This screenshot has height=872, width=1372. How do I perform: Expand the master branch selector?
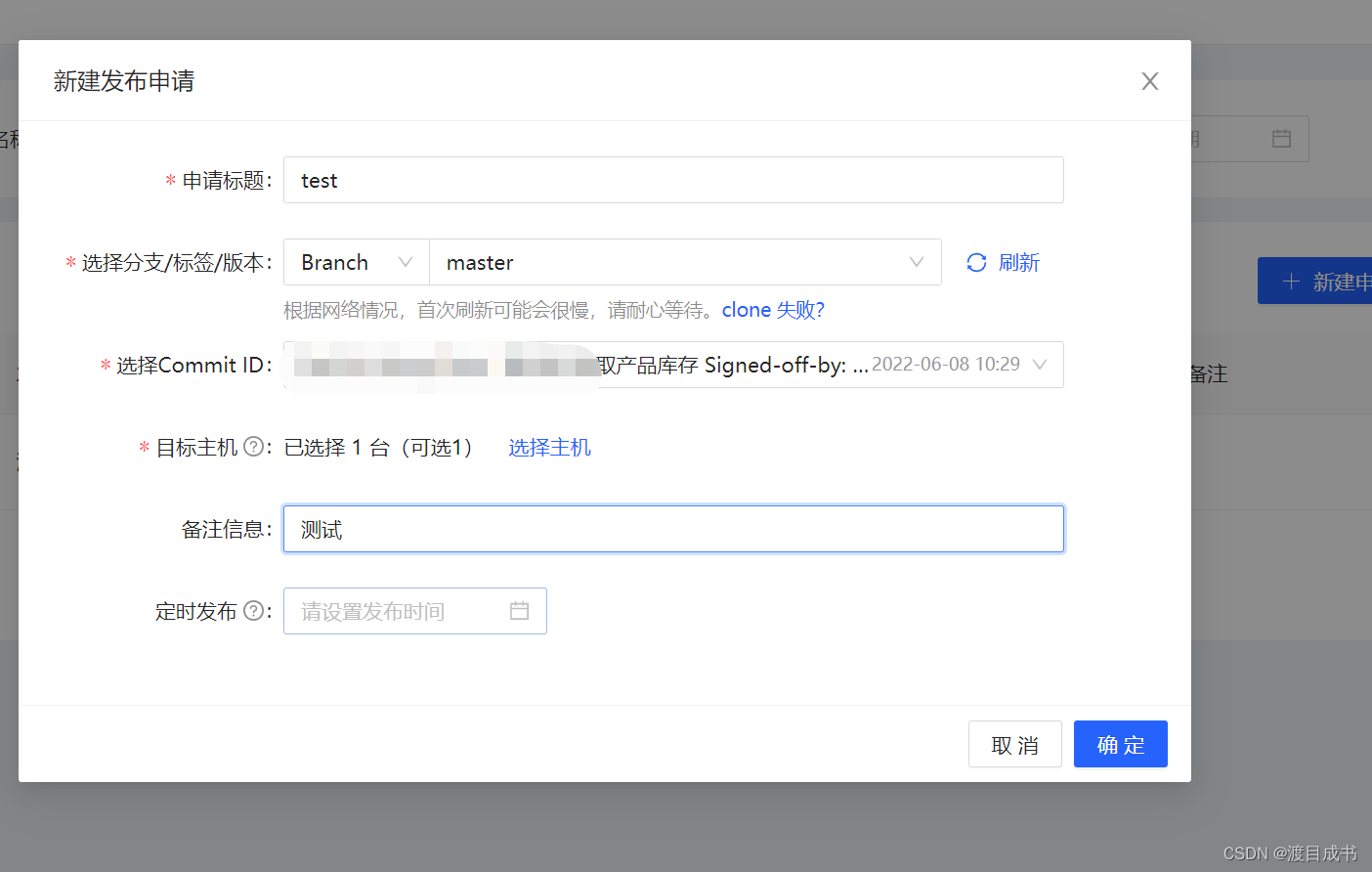pyautogui.click(x=685, y=262)
